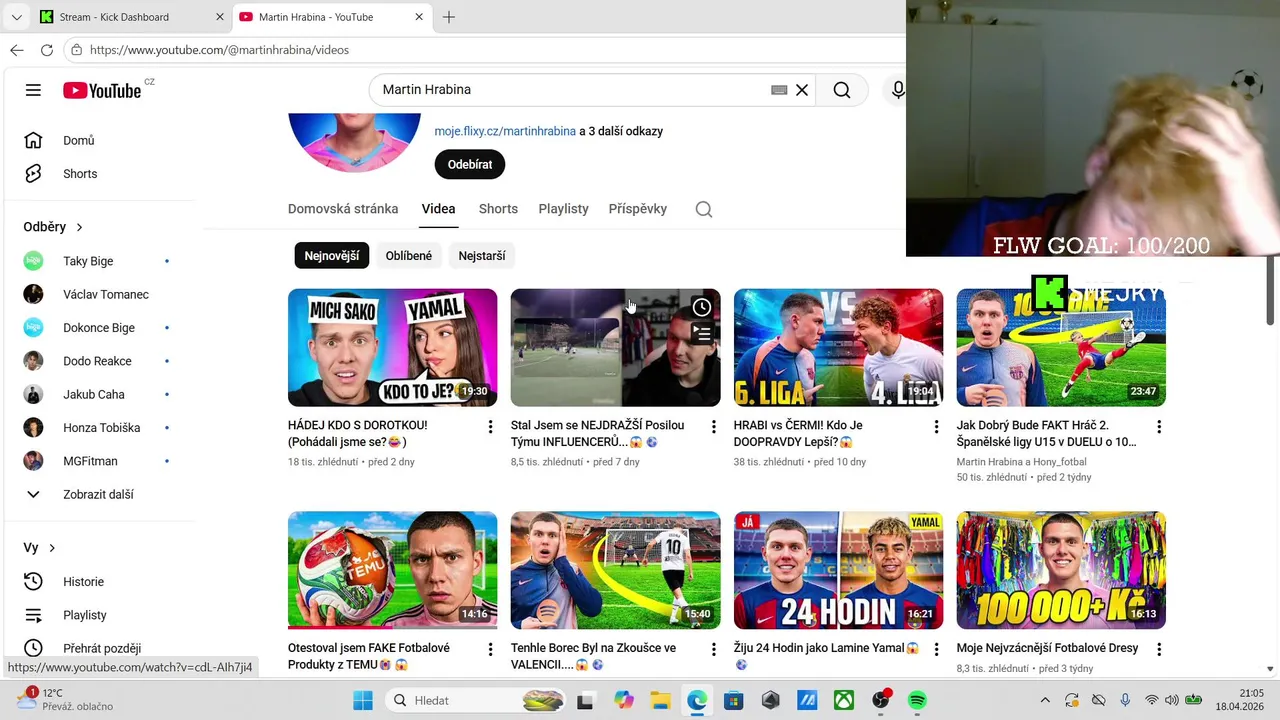Open Spotify from the taskbar
Image resolution: width=1280 pixels, height=720 pixels.
917,700
